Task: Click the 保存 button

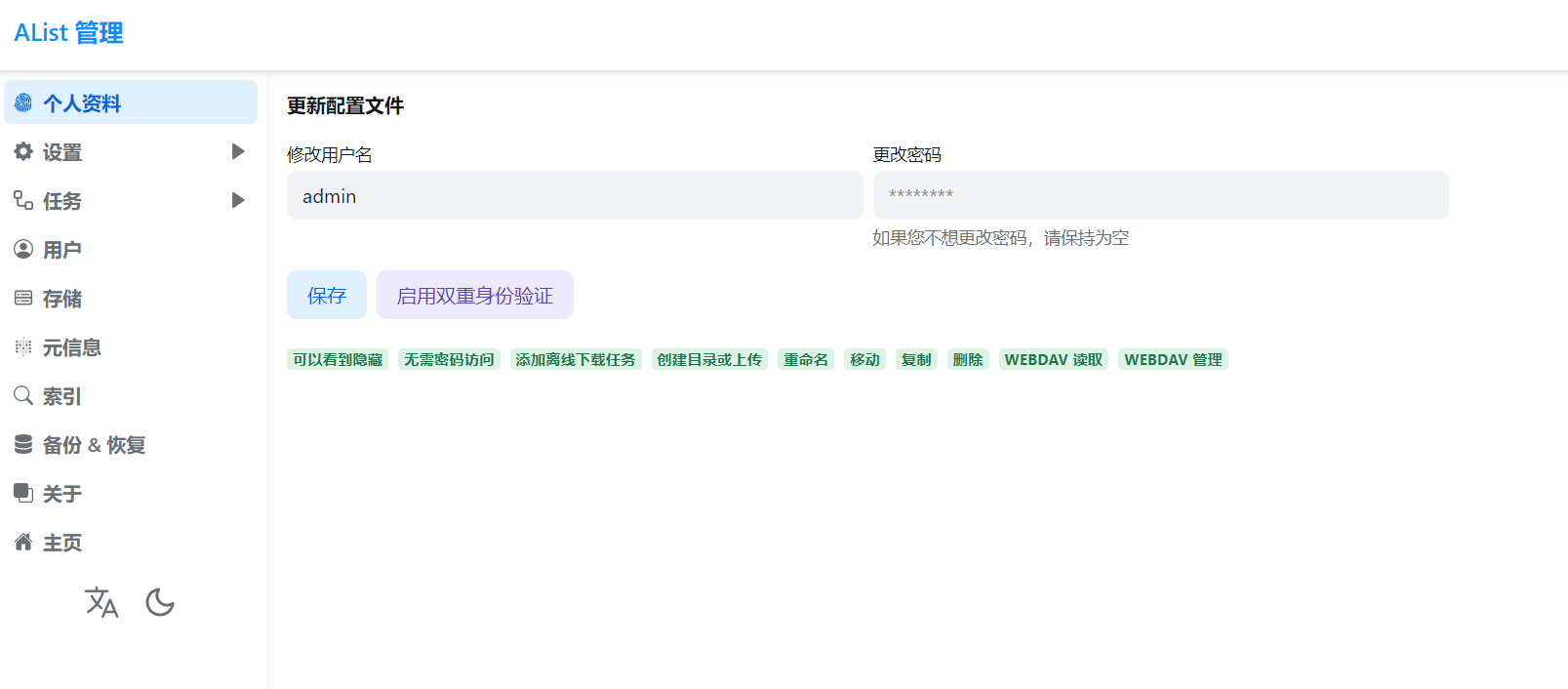Action: click(x=327, y=295)
